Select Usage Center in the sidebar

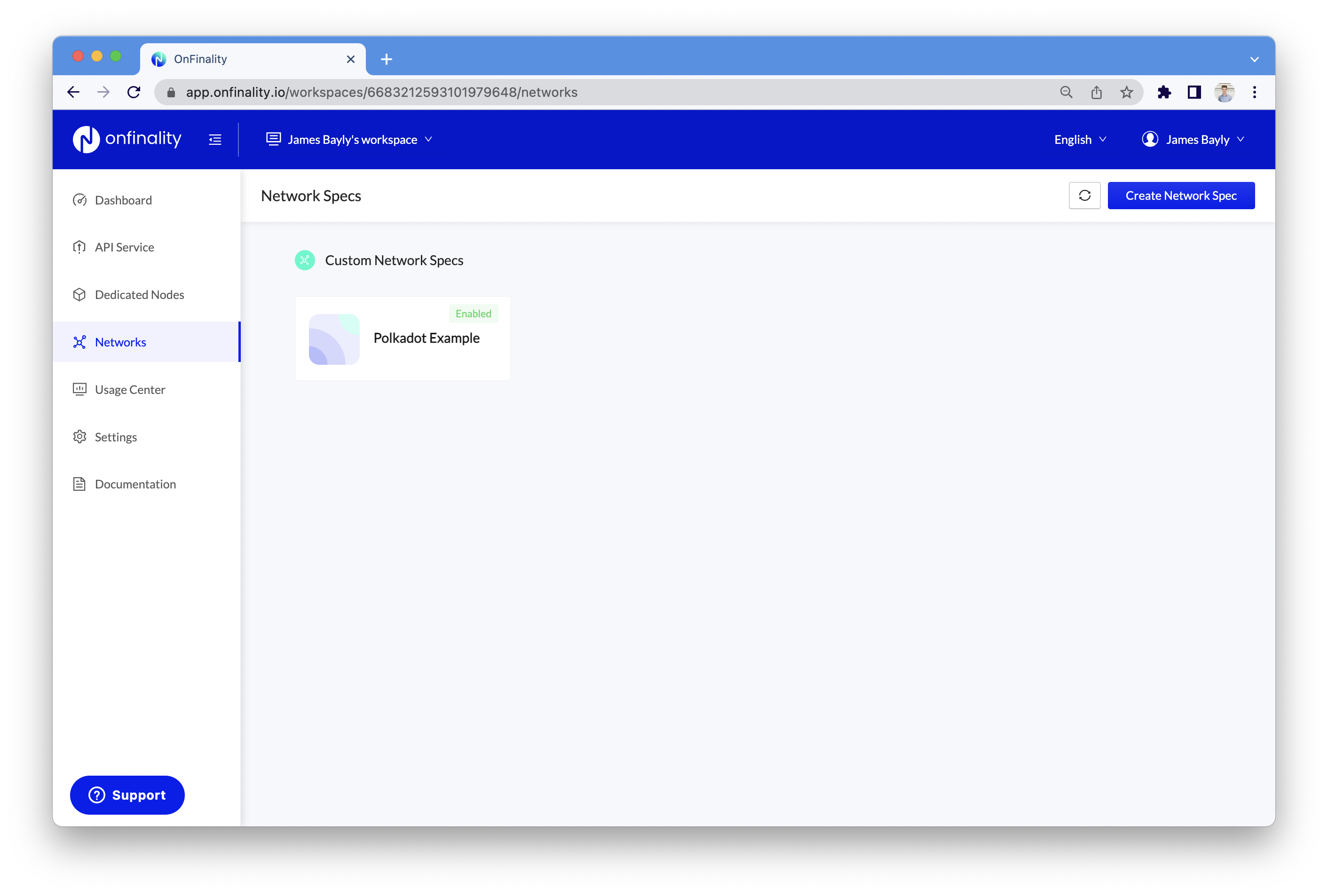pos(130,389)
